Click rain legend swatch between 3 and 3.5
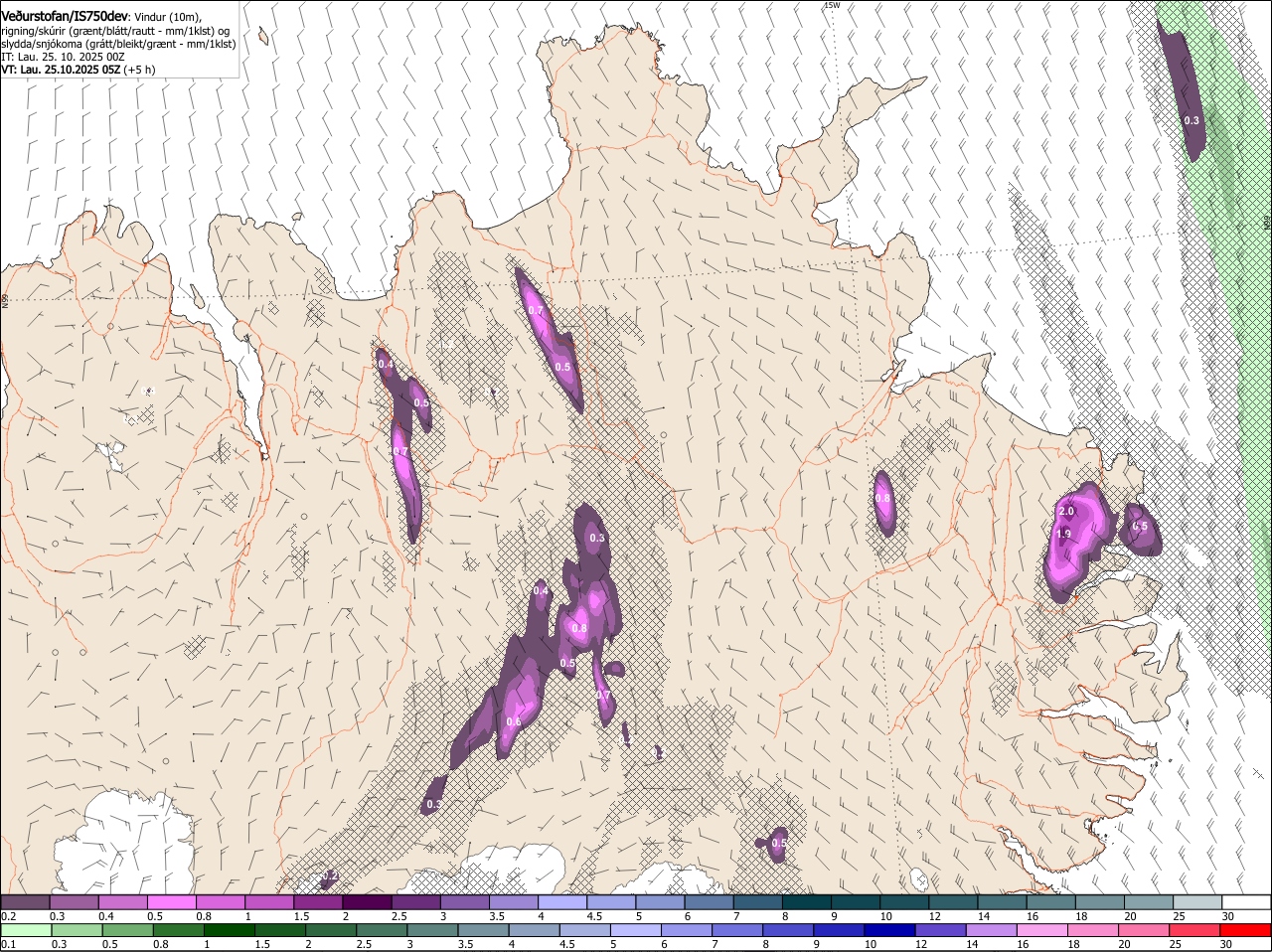This screenshot has height=952, width=1272. [x=432, y=930]
